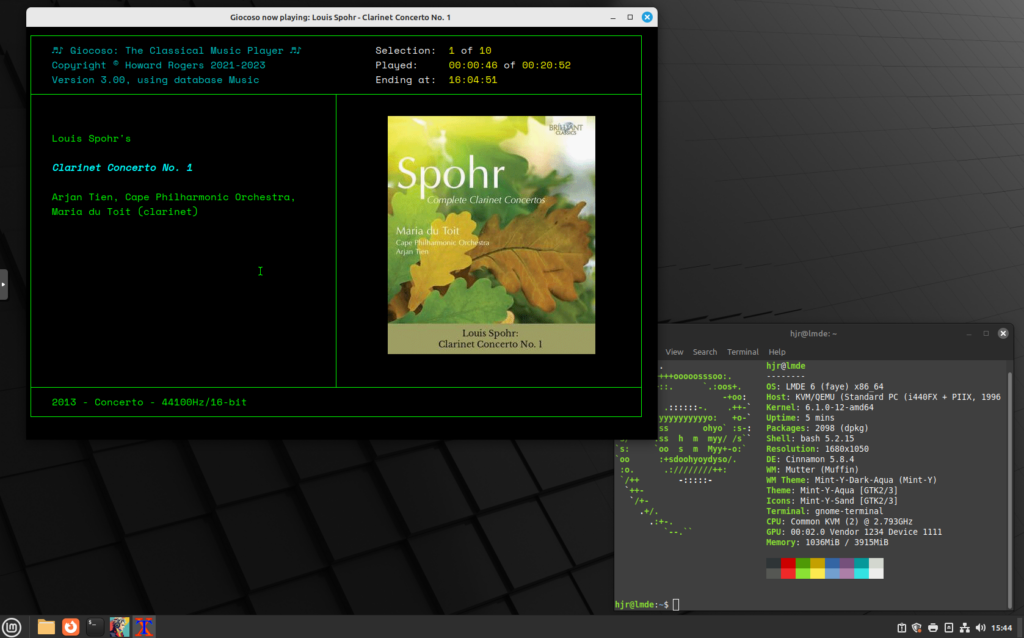Click 'Kernel: 6.1.0-12-amd64' in terminal
This screenshot has width=1024, height=638.
[820, 407]
